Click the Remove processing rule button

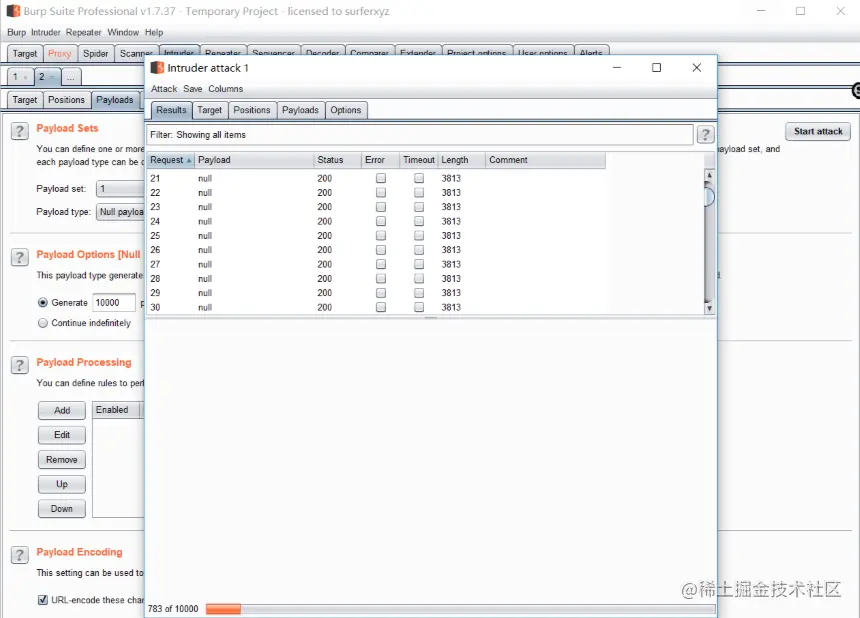[x=62, y=460]
